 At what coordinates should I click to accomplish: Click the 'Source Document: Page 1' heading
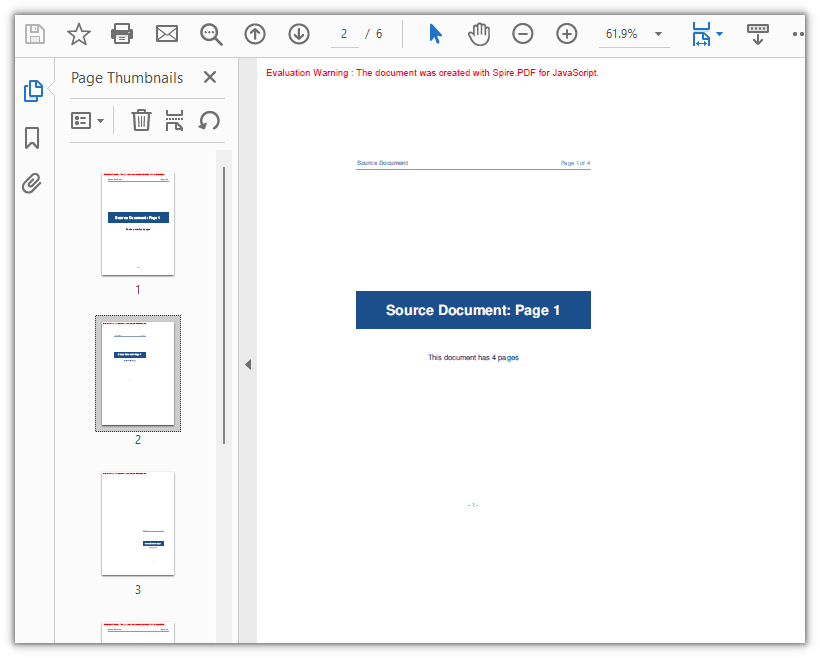point(473,310)
